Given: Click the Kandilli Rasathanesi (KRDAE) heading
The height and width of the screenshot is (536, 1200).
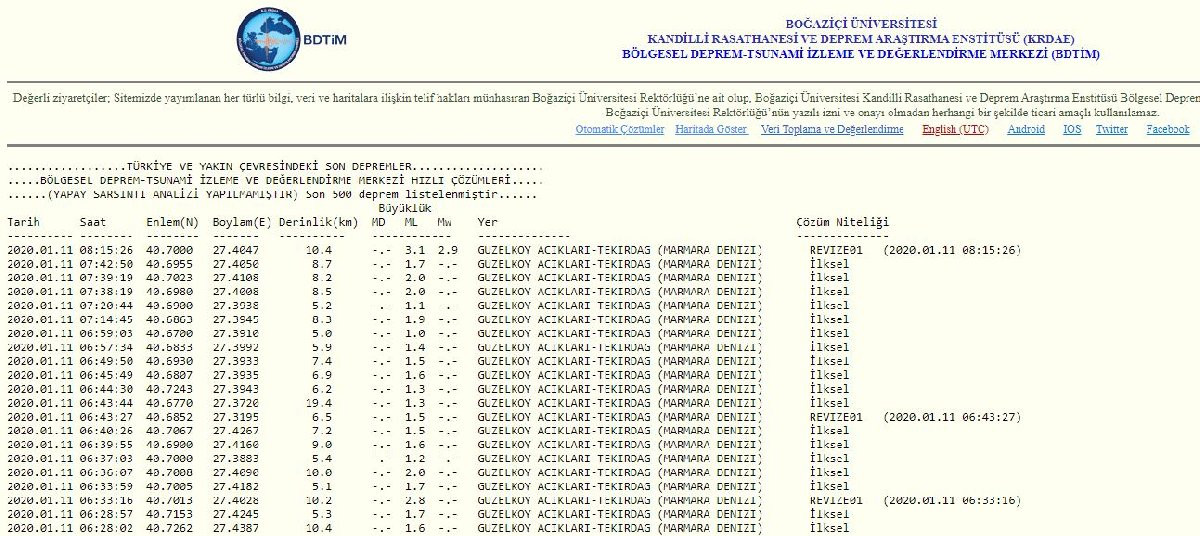Looking at the screenshot, I should 860,39.
